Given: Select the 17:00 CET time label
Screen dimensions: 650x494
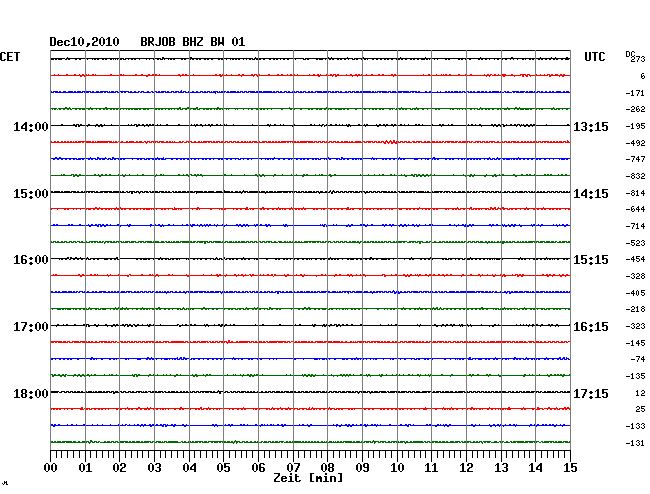Looking at the screenshot, I should 31,327.
